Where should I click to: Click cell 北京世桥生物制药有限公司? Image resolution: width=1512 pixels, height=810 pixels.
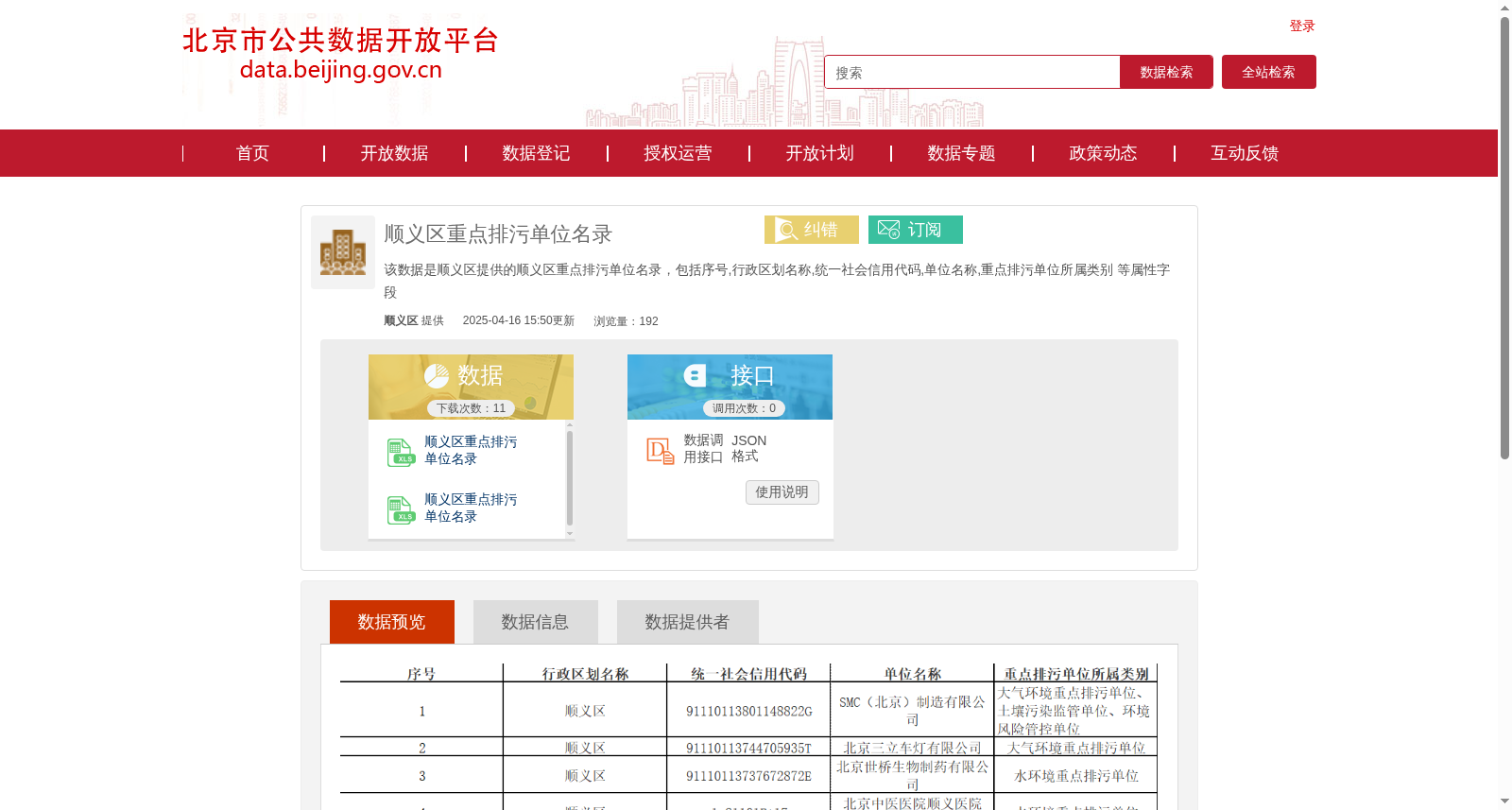[x=912, y=776]
